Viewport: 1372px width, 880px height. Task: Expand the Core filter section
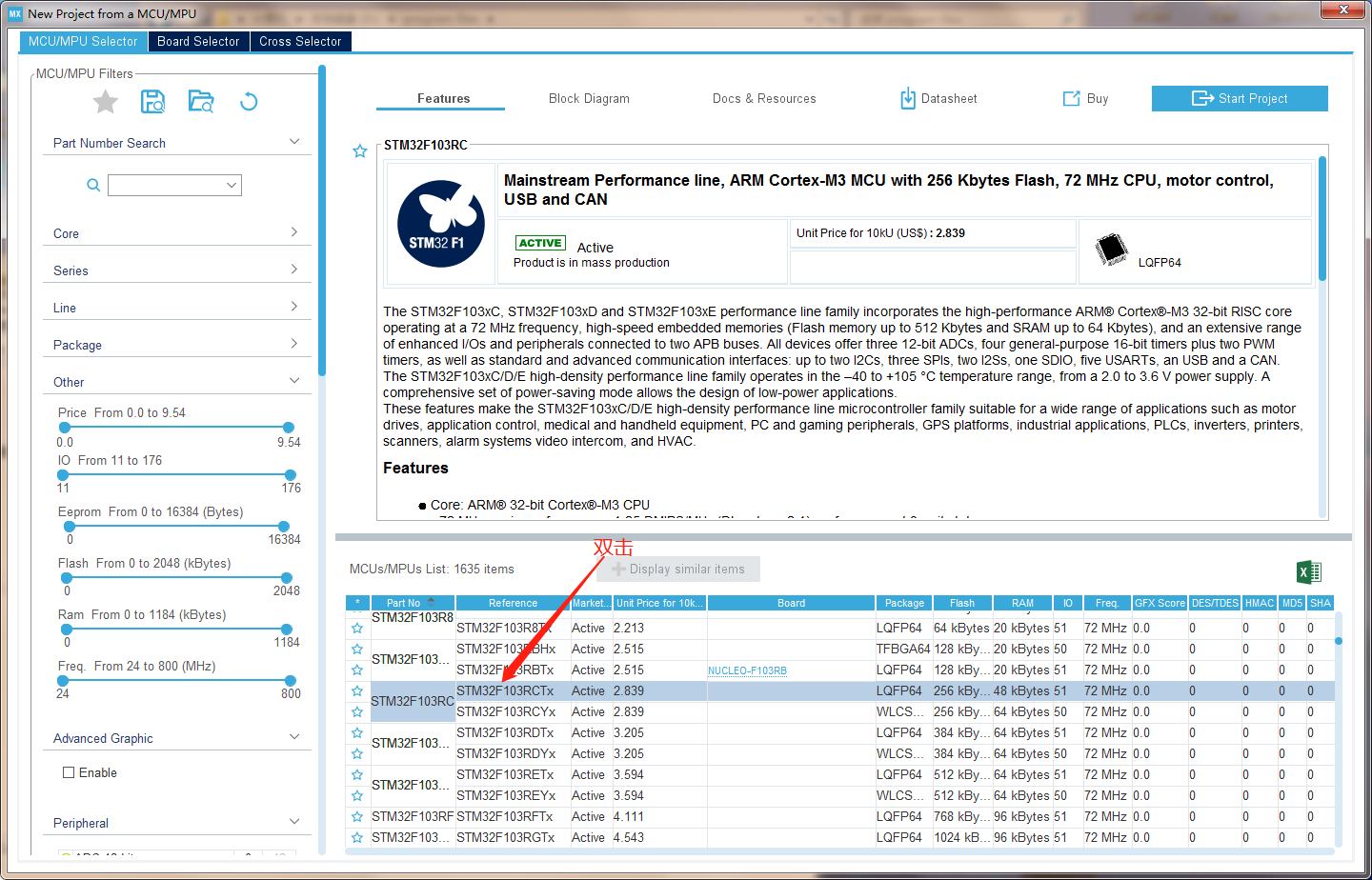294,232
